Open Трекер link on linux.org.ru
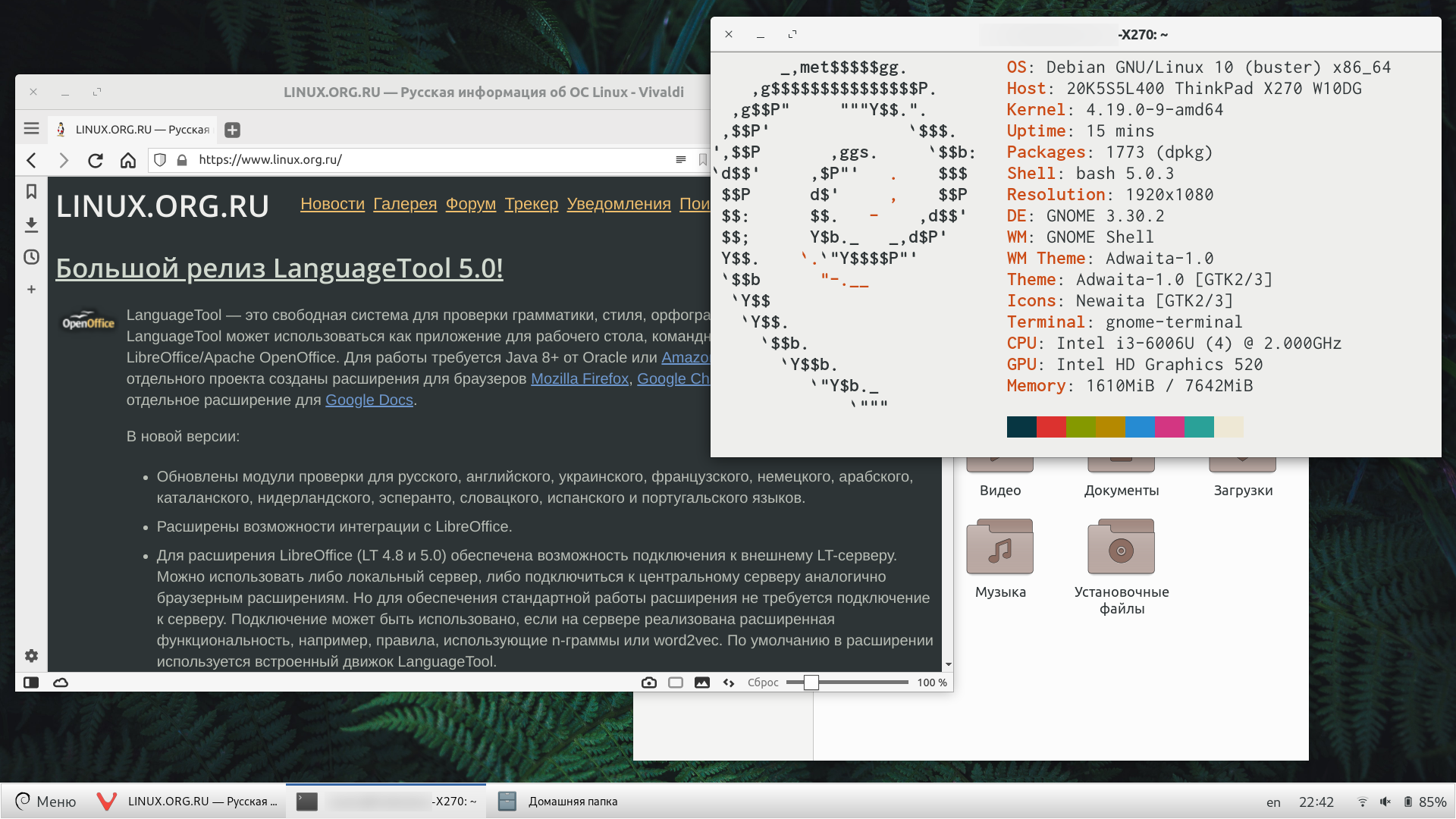 (532, 204)
